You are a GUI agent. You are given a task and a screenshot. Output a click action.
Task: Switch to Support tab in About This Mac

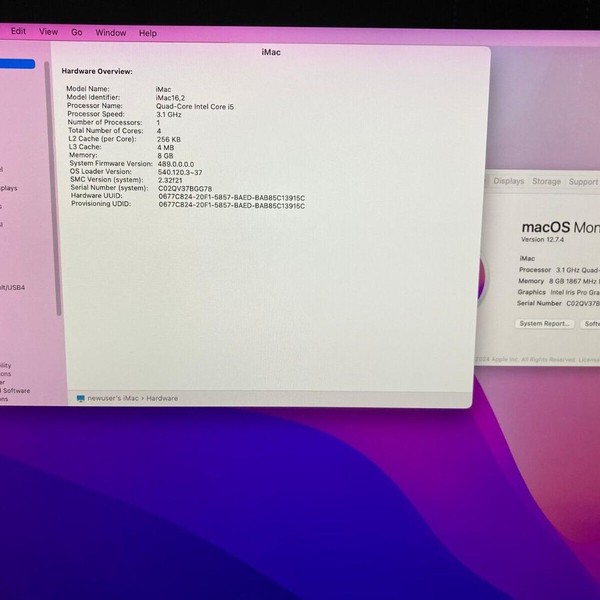click(x=583, y=181)
